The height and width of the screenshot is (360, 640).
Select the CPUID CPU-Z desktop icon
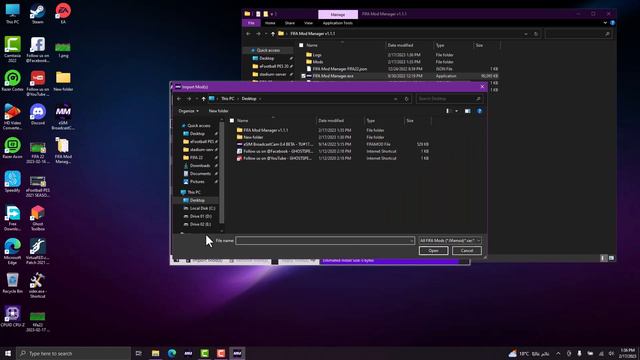12,317
